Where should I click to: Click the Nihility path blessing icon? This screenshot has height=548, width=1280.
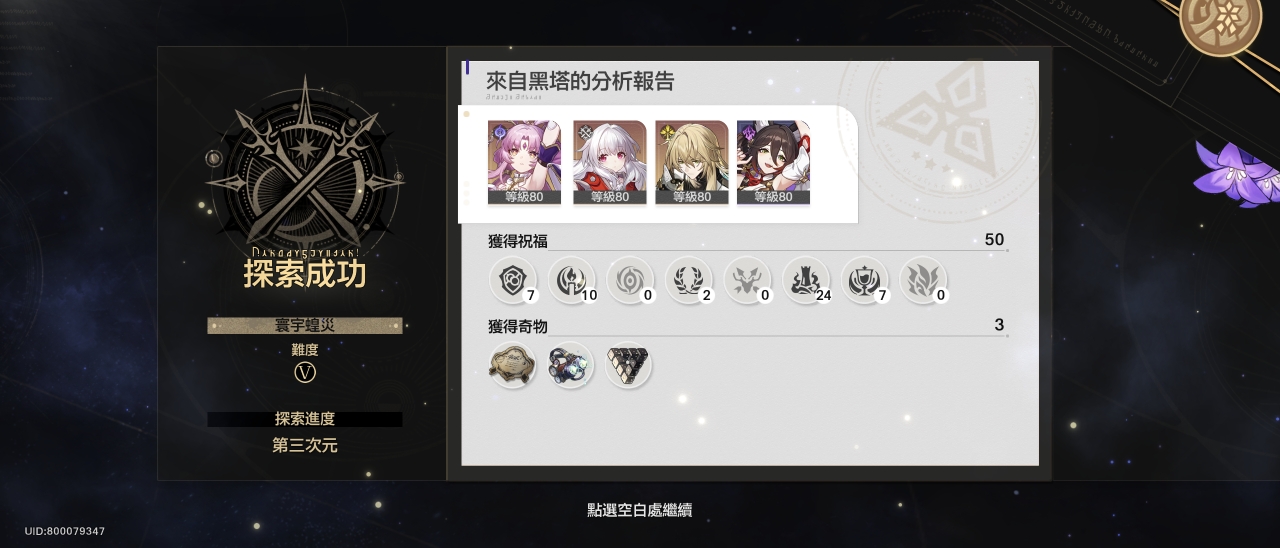pos(630,279)
